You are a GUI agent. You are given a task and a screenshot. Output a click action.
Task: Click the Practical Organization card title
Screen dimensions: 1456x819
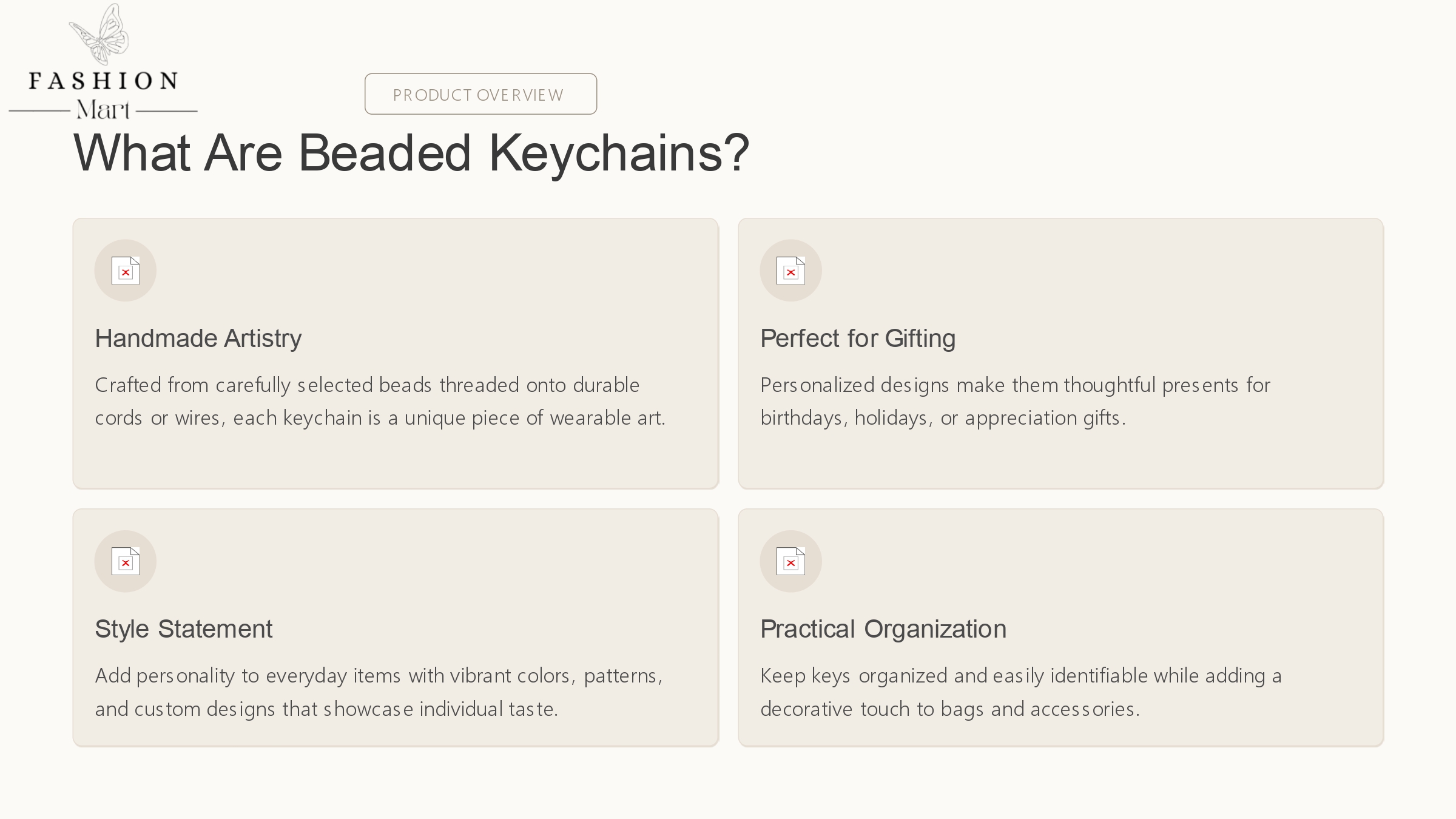(x=883, y=629)
